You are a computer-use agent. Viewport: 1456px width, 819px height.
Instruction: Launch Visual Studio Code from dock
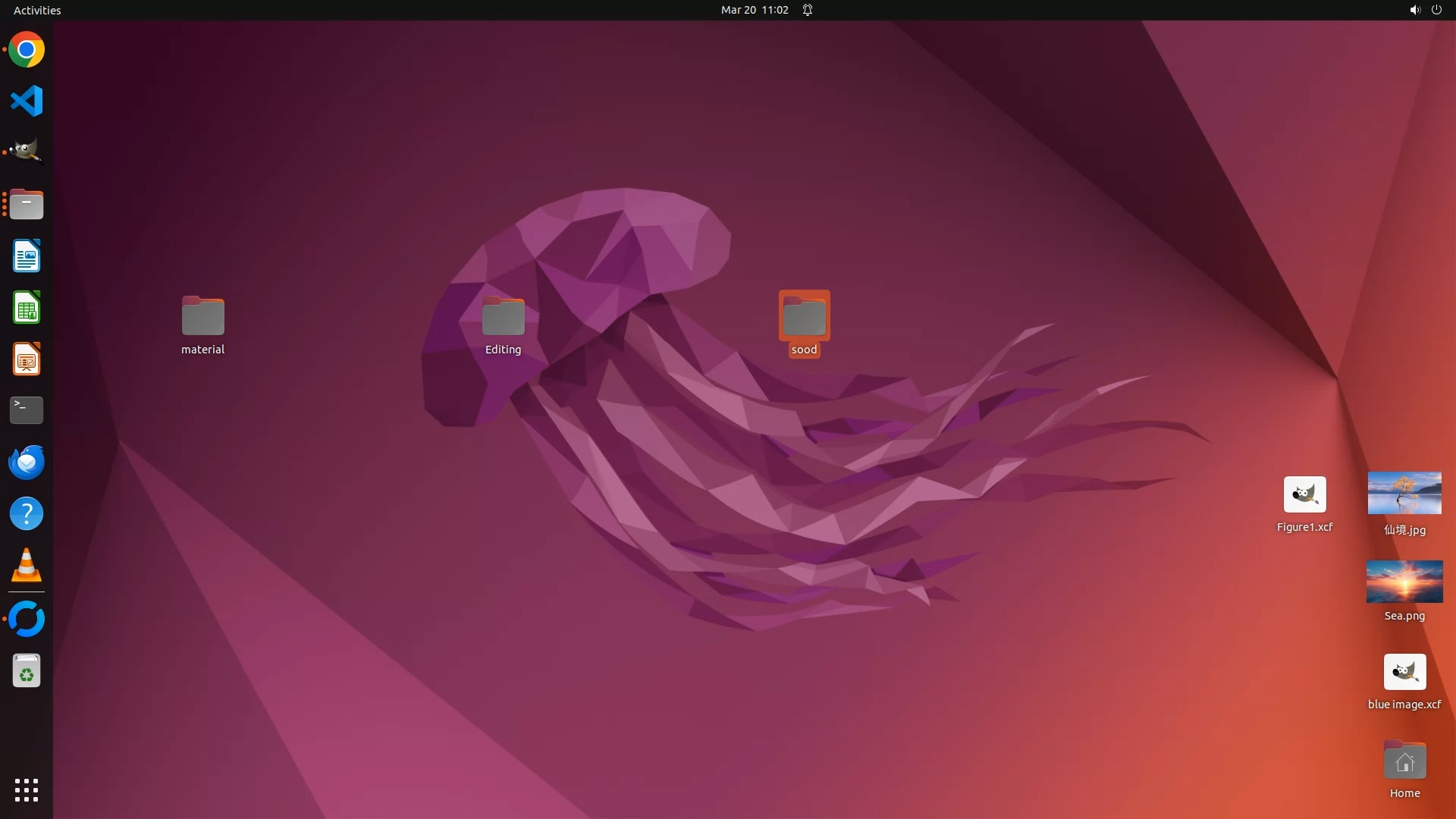(x=27, y=101)
